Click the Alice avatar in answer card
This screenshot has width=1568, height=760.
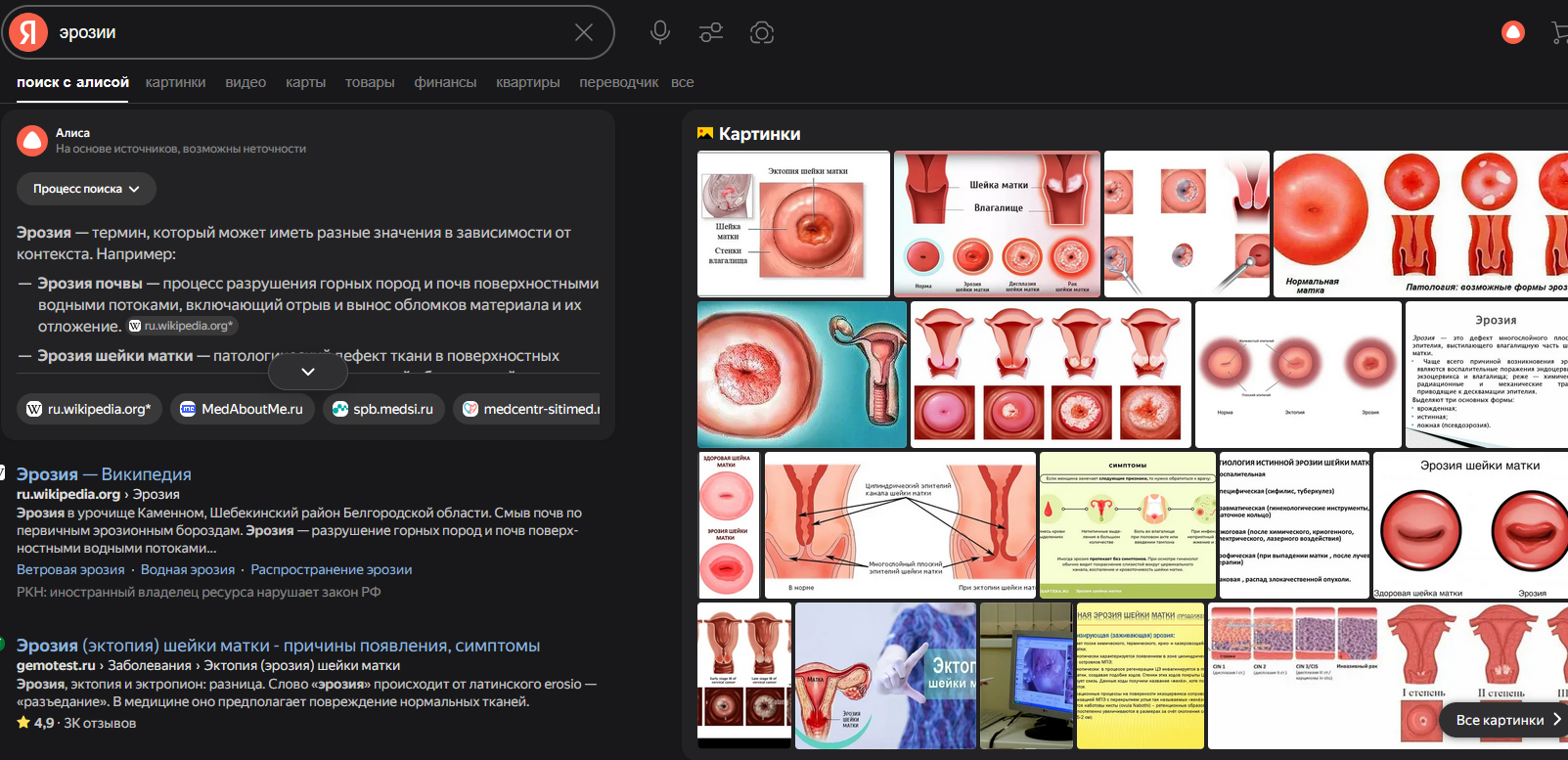[32, 141]
